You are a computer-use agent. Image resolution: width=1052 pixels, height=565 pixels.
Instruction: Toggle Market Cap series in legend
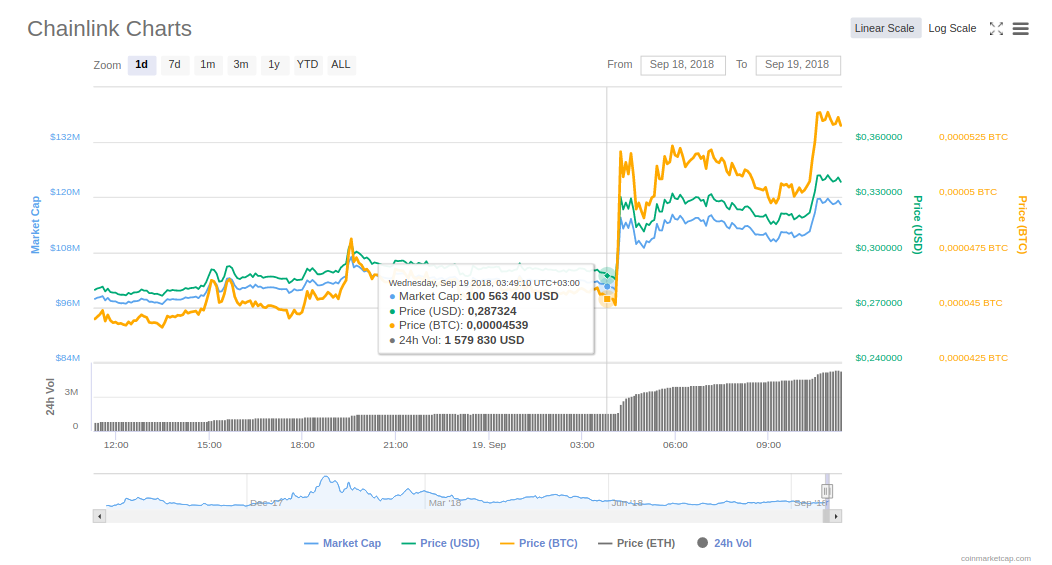tap(343, 544)
